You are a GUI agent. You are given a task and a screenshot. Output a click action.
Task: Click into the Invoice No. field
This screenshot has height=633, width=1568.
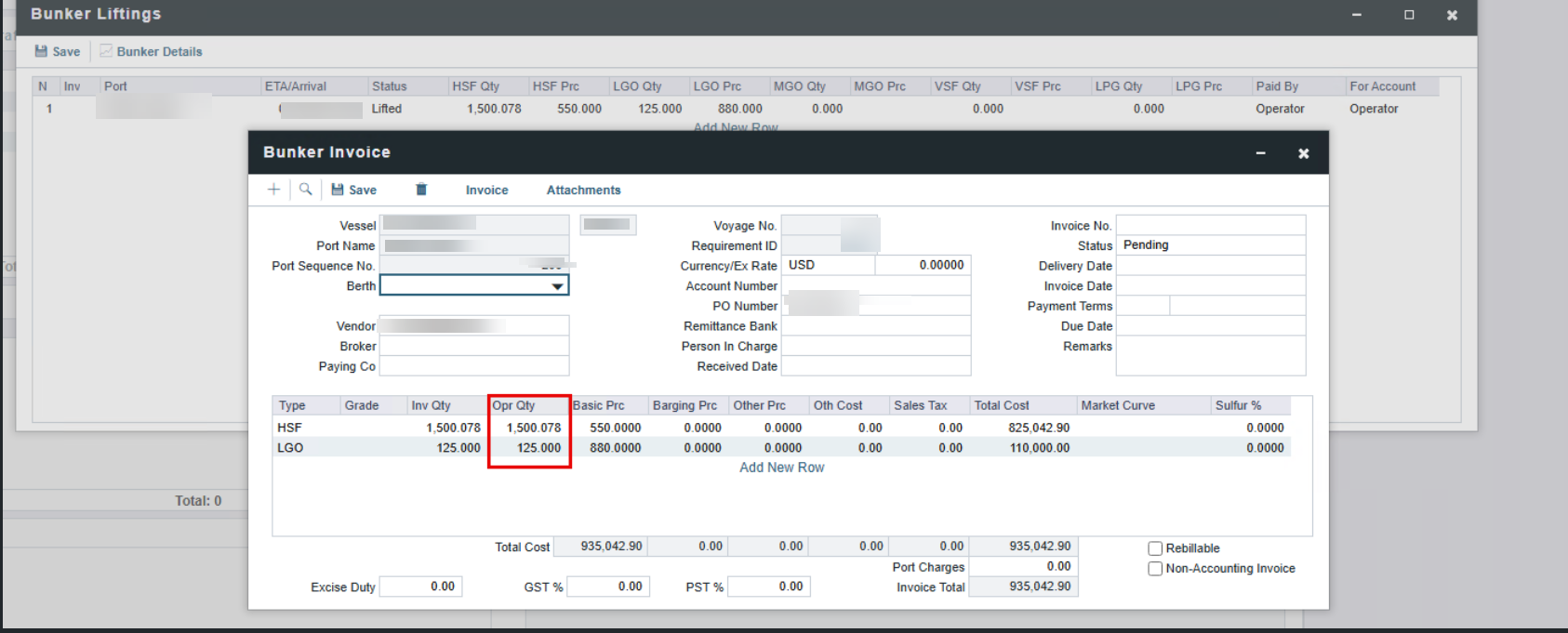(1210, 226)
